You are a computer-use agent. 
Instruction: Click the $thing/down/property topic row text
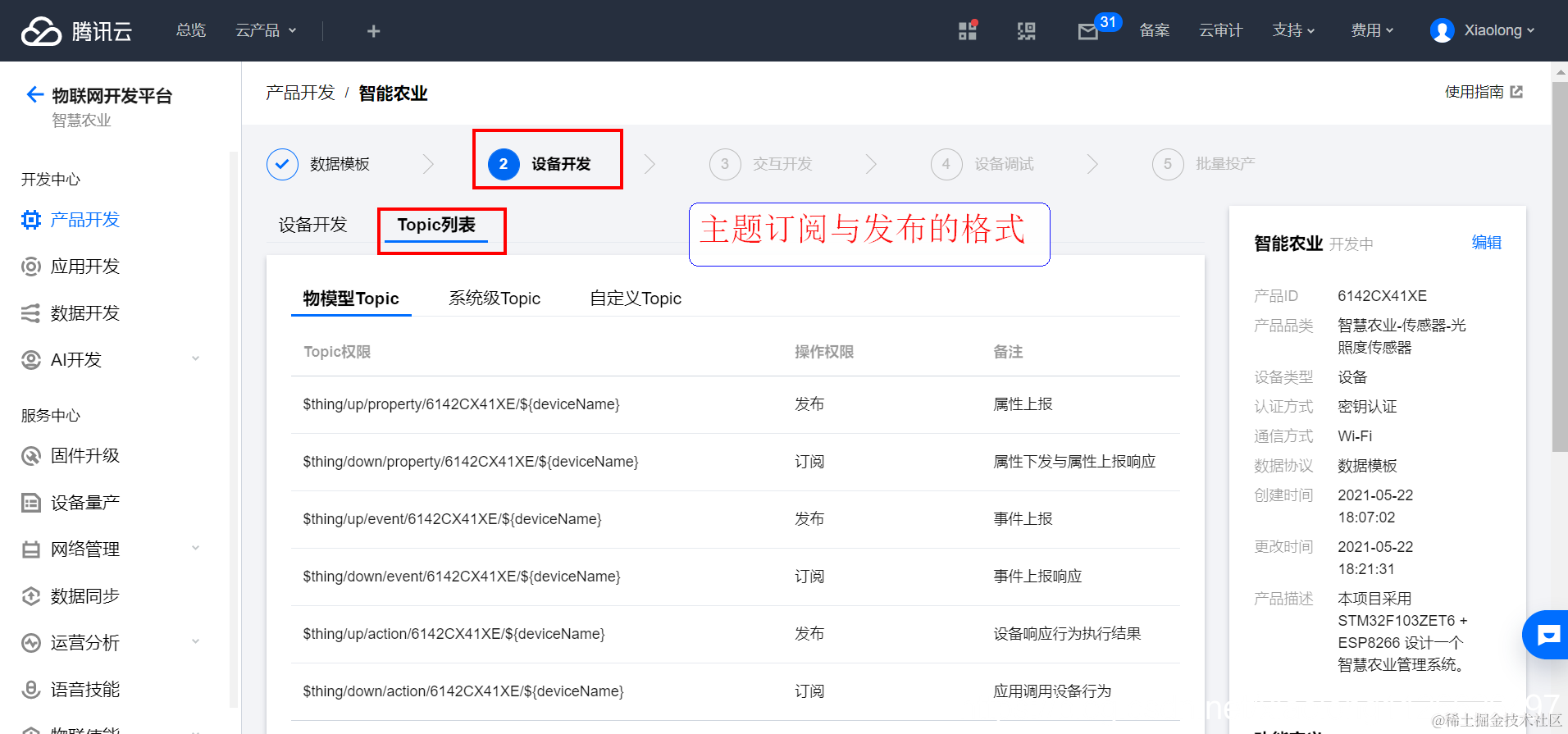[x=471, y=462]
